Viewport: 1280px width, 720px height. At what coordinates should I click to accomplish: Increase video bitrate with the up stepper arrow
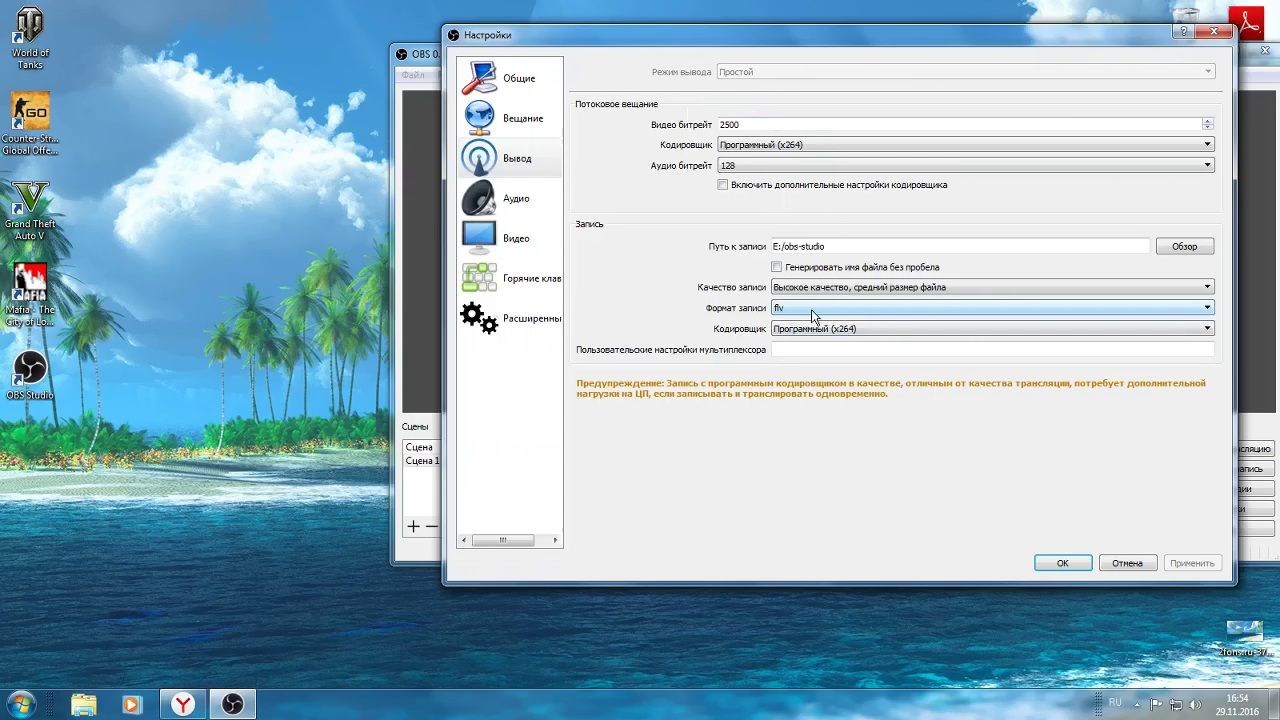tap(1208, 121)
